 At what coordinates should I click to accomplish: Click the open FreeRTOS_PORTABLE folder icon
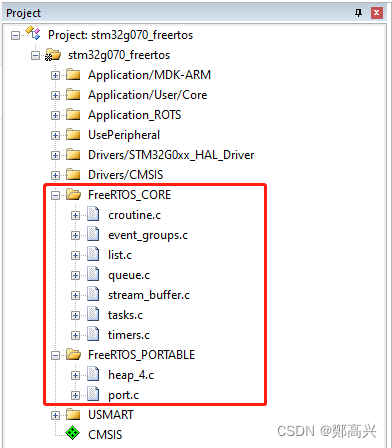[74, 355]
